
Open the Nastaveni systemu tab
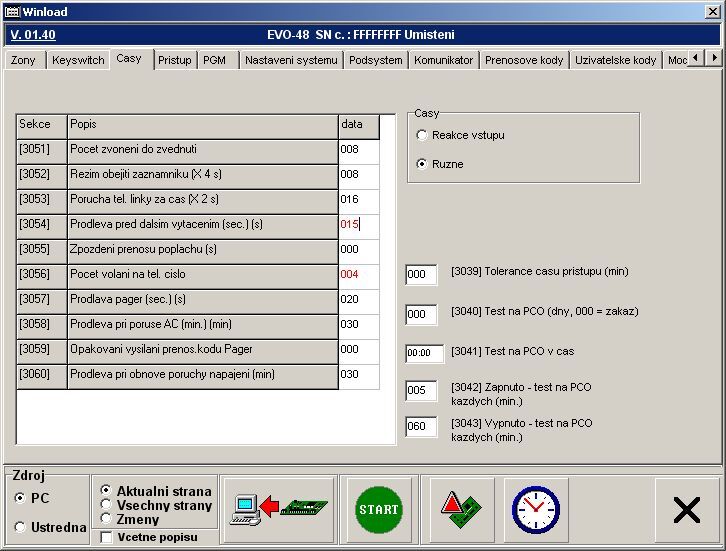[x=290, y=60]
